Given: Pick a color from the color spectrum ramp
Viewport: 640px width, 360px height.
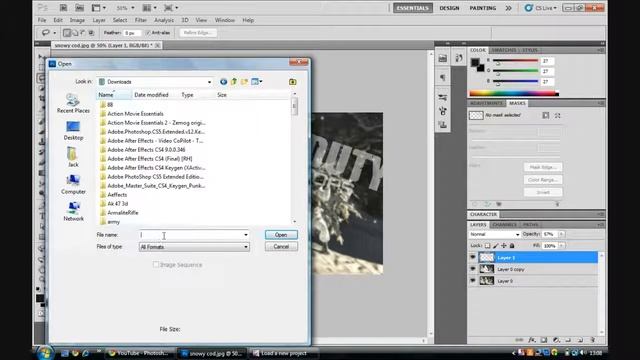Looking at the screenshot, I should click(514, 93).
